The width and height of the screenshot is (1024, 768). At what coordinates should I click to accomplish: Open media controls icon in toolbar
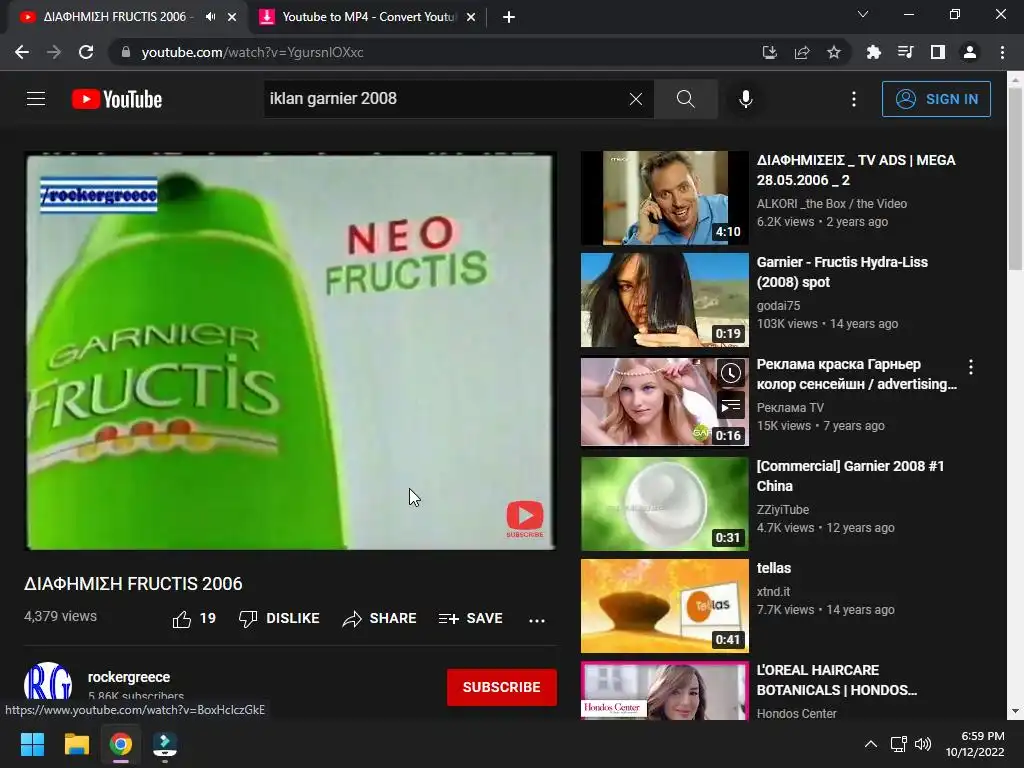[x=906, y=52]
